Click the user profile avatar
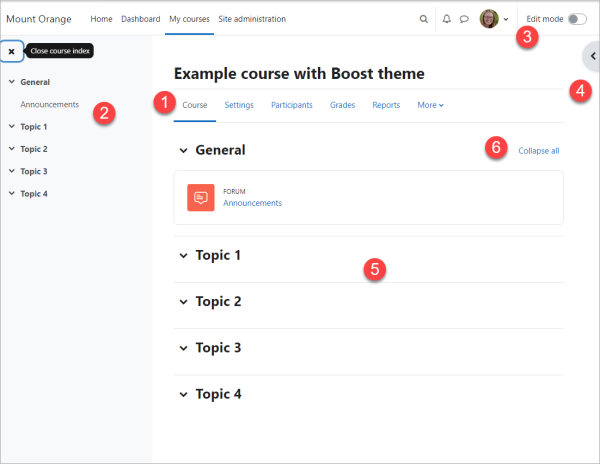600x464 pixels. (489, 19)
